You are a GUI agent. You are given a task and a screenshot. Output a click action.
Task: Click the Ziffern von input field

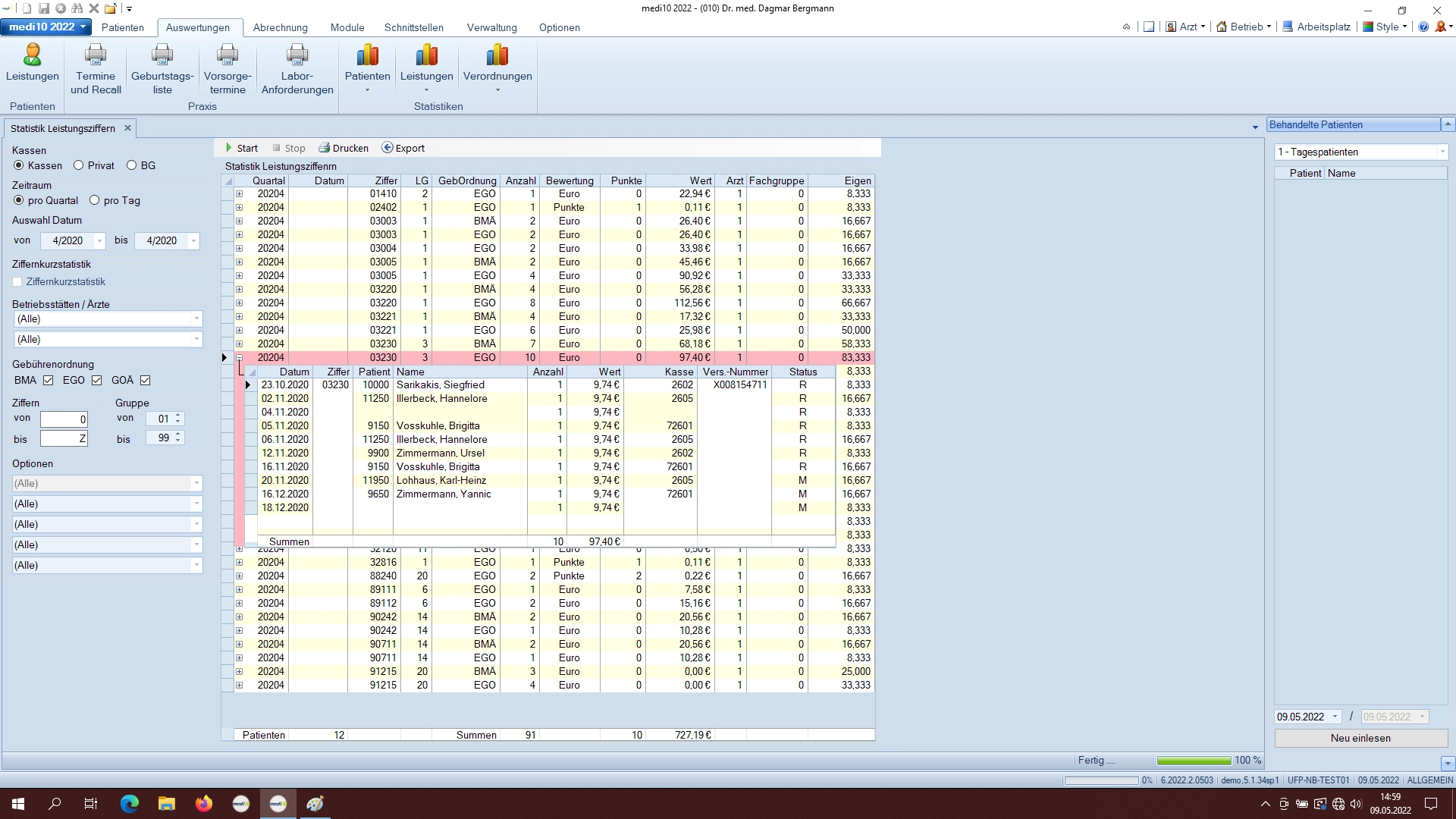tap(64, 419)
